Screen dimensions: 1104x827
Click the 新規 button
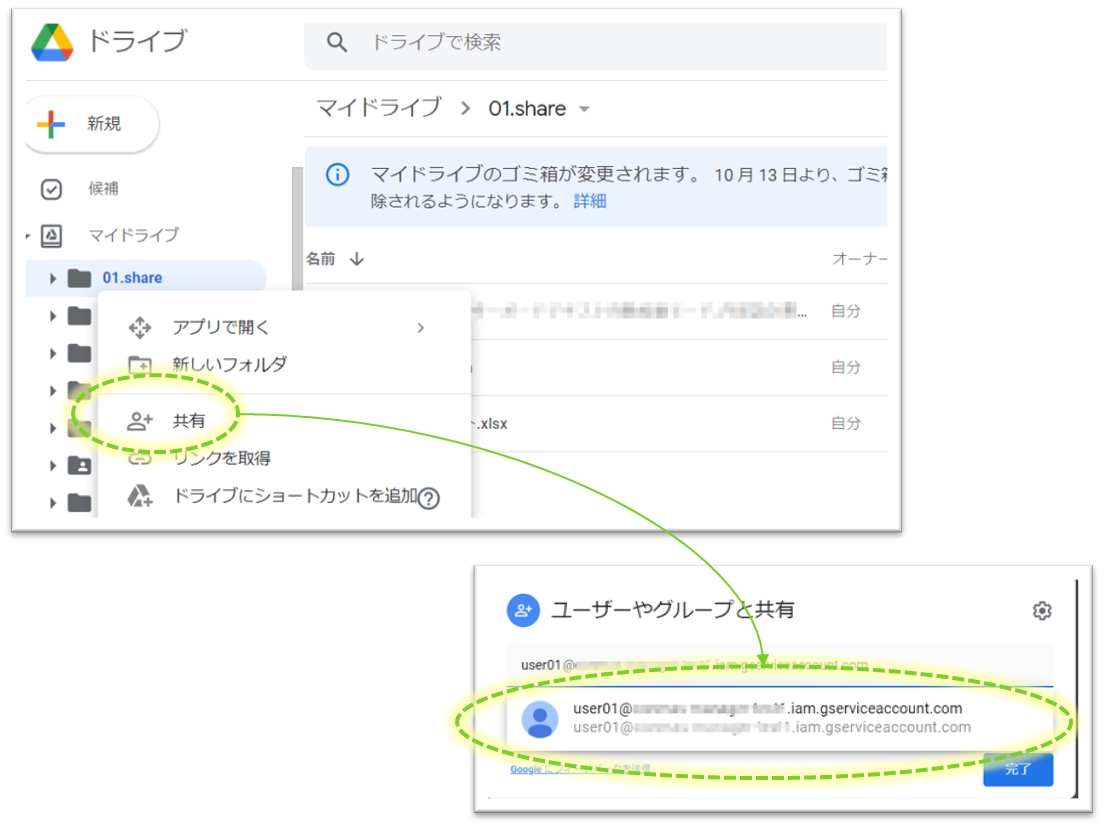tap(90, 124)
